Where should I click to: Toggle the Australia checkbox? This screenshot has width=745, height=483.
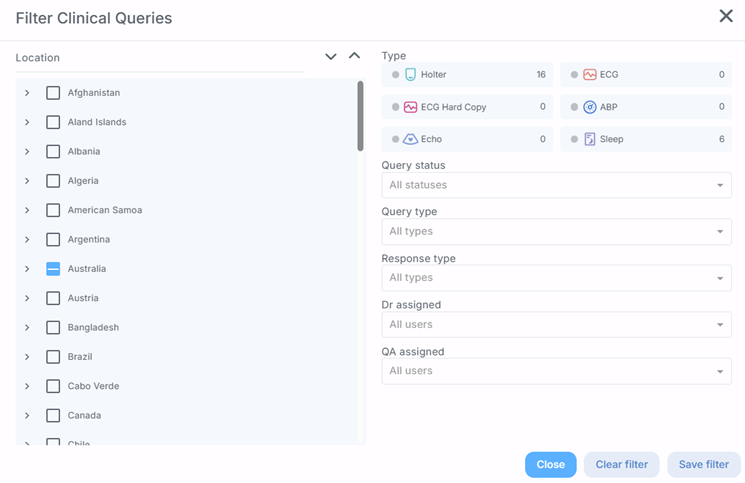click(x=54, y=269)
